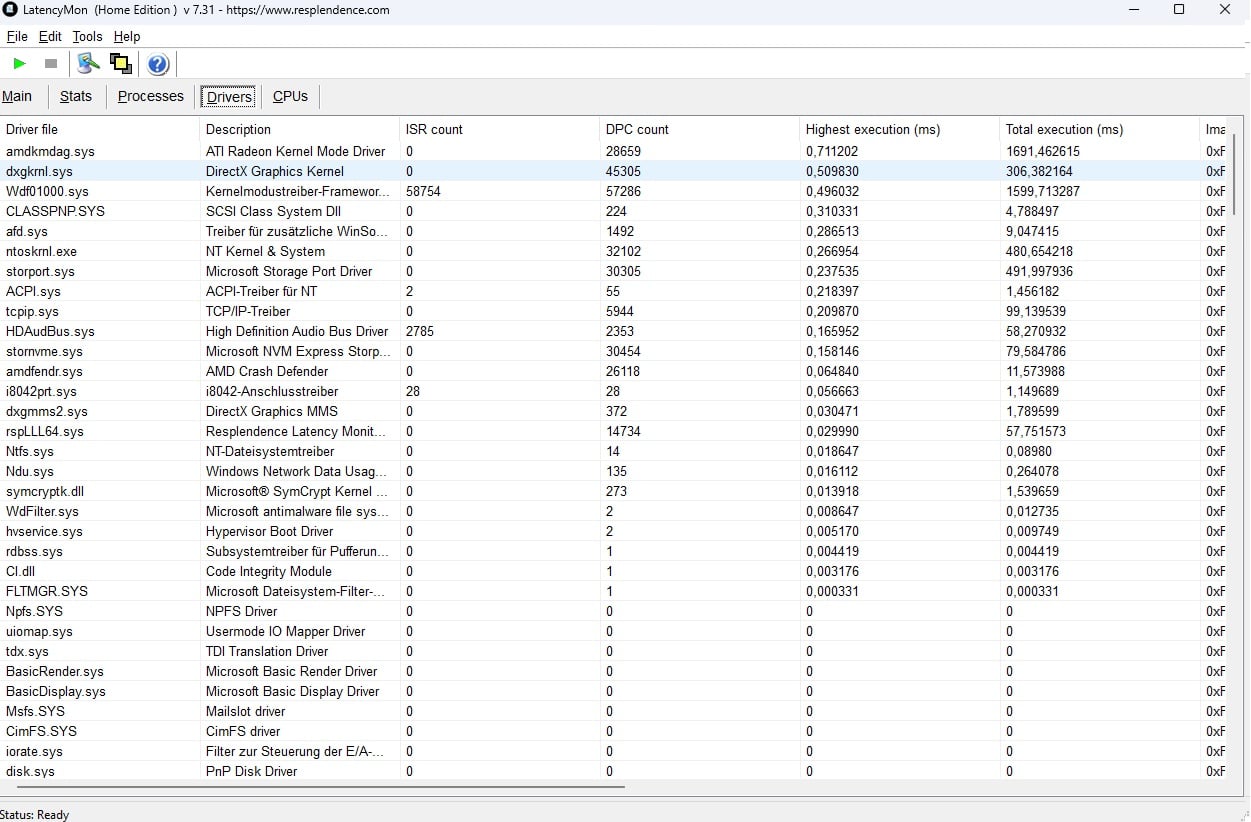Select the dxgkrnl.sys driver row
This screenshot has height=822, width=1251.
(x=615, y=171)
